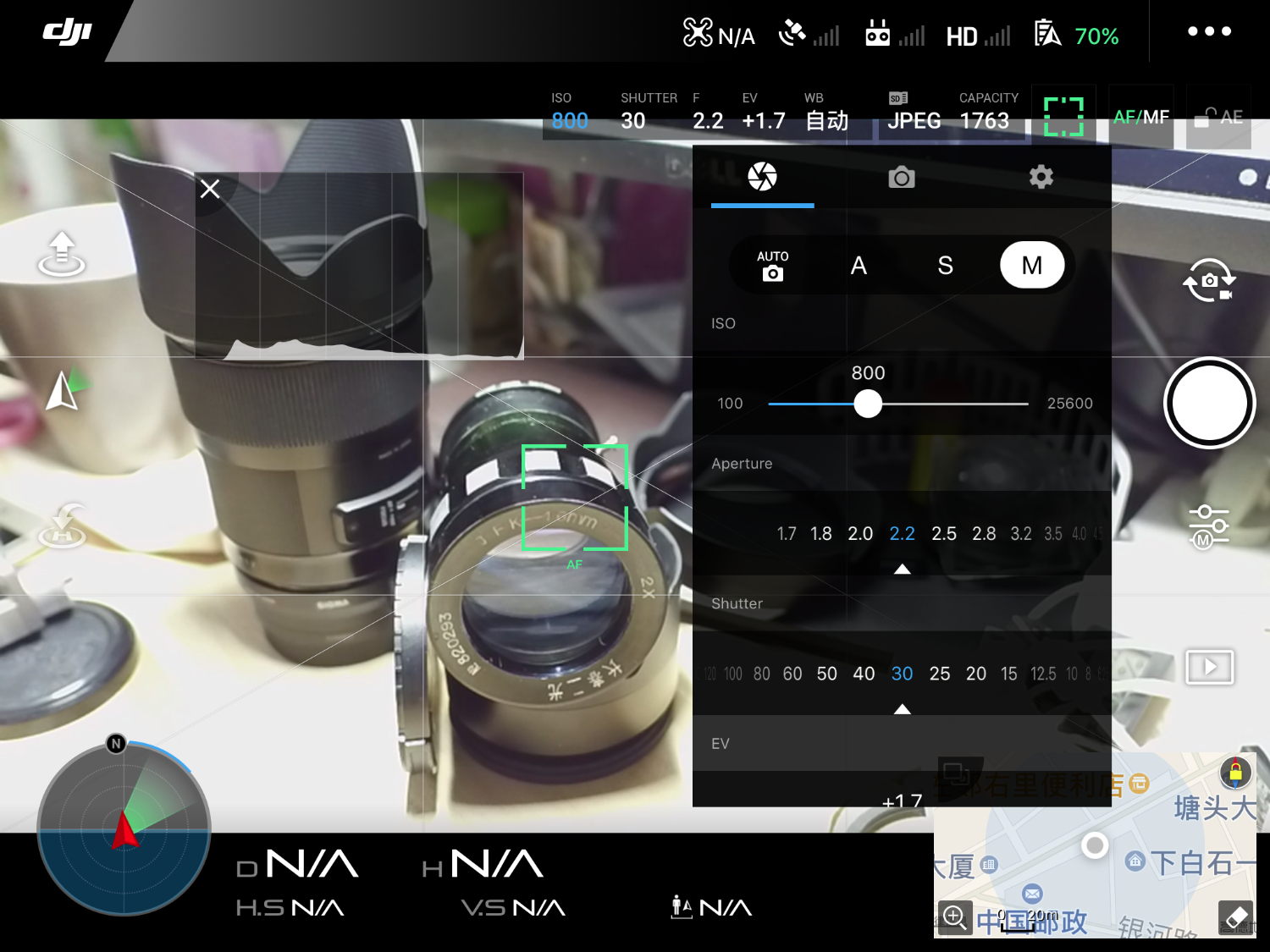Switch to the gear settings tab
This screenshot has width=1270, height=952.
pos(1041,177)
